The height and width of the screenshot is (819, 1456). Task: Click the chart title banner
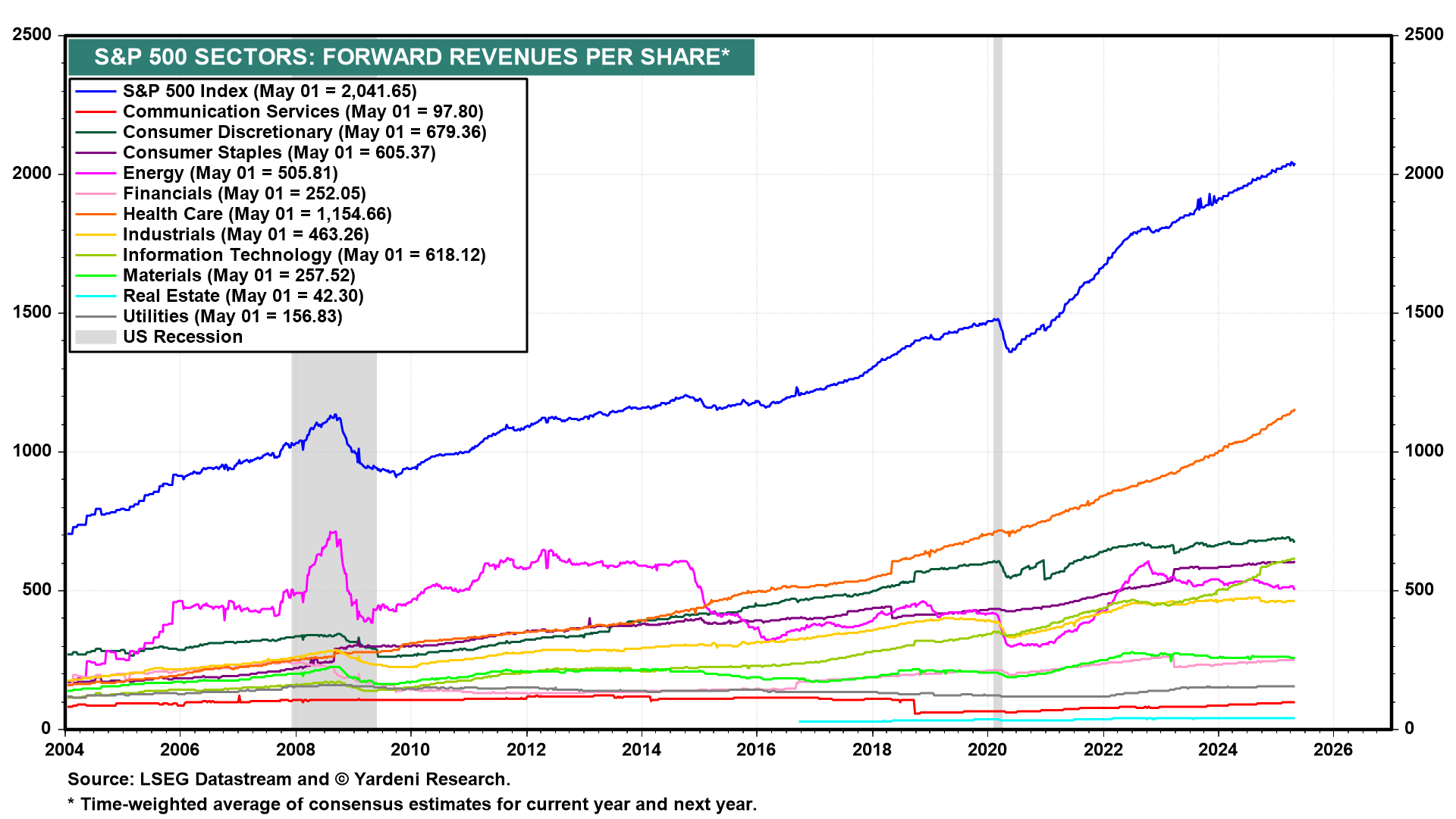coord(411,57)
